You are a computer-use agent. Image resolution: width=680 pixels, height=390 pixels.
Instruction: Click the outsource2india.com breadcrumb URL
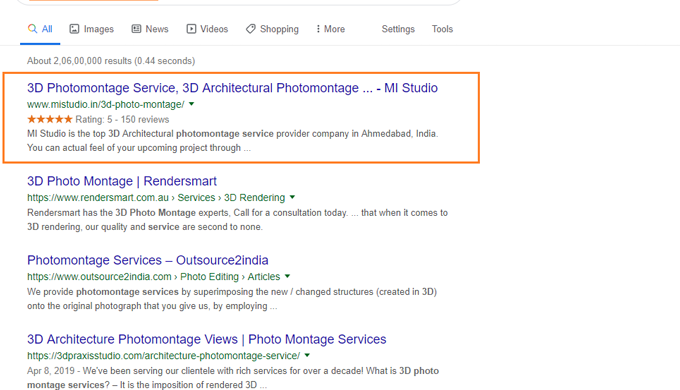pyautogui.click(x=154, y=277)
